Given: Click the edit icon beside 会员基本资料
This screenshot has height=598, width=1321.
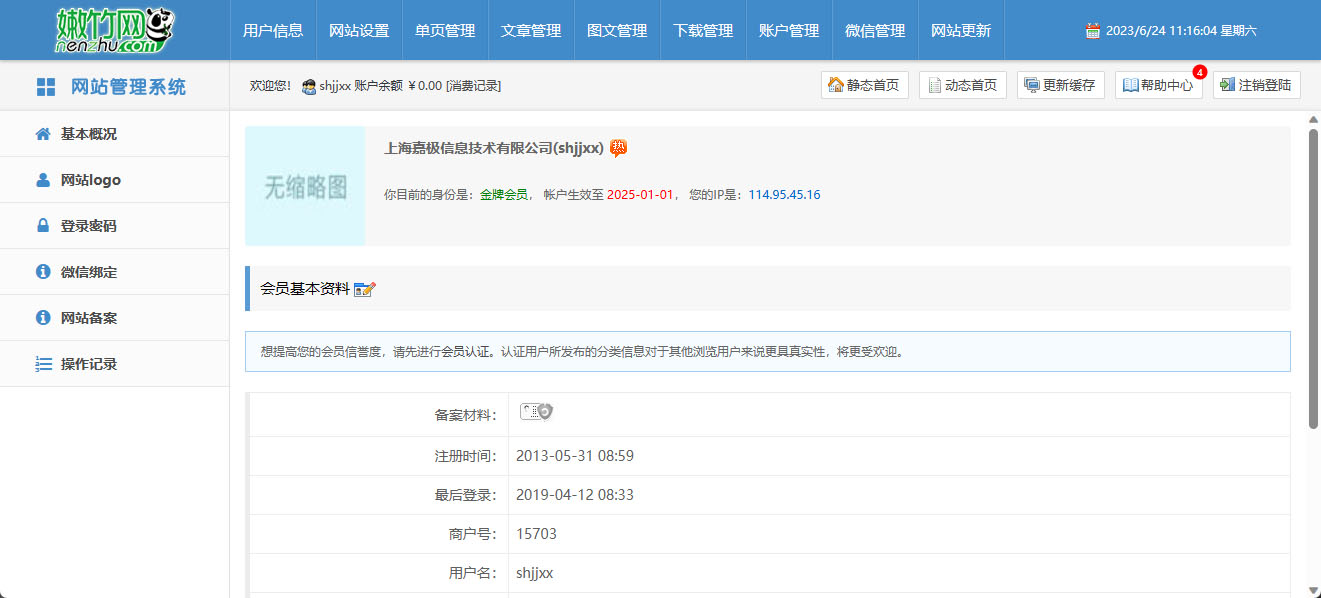Looking at the screenshot, I should (365, 289).
